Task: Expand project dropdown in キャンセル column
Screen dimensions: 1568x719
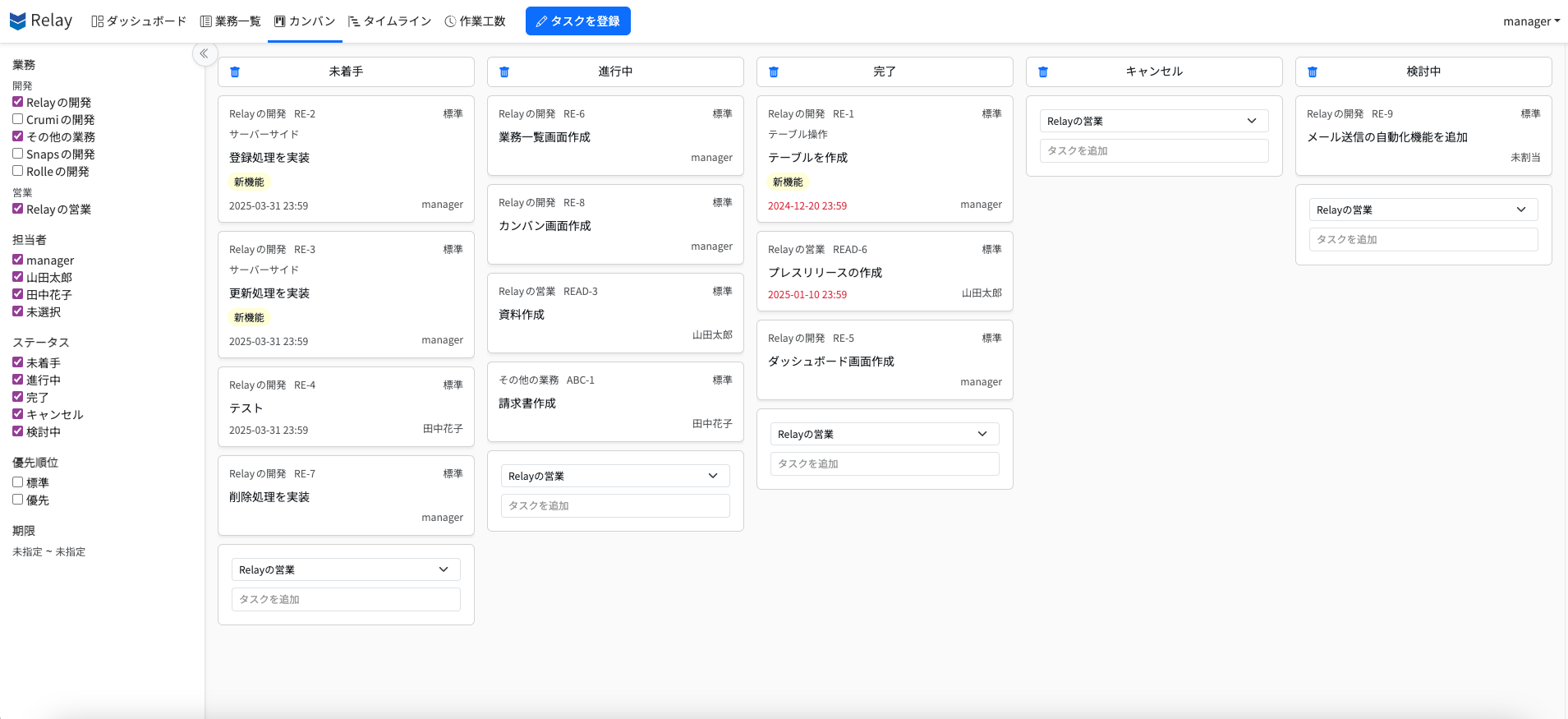Action: [x=1153, y=121]
